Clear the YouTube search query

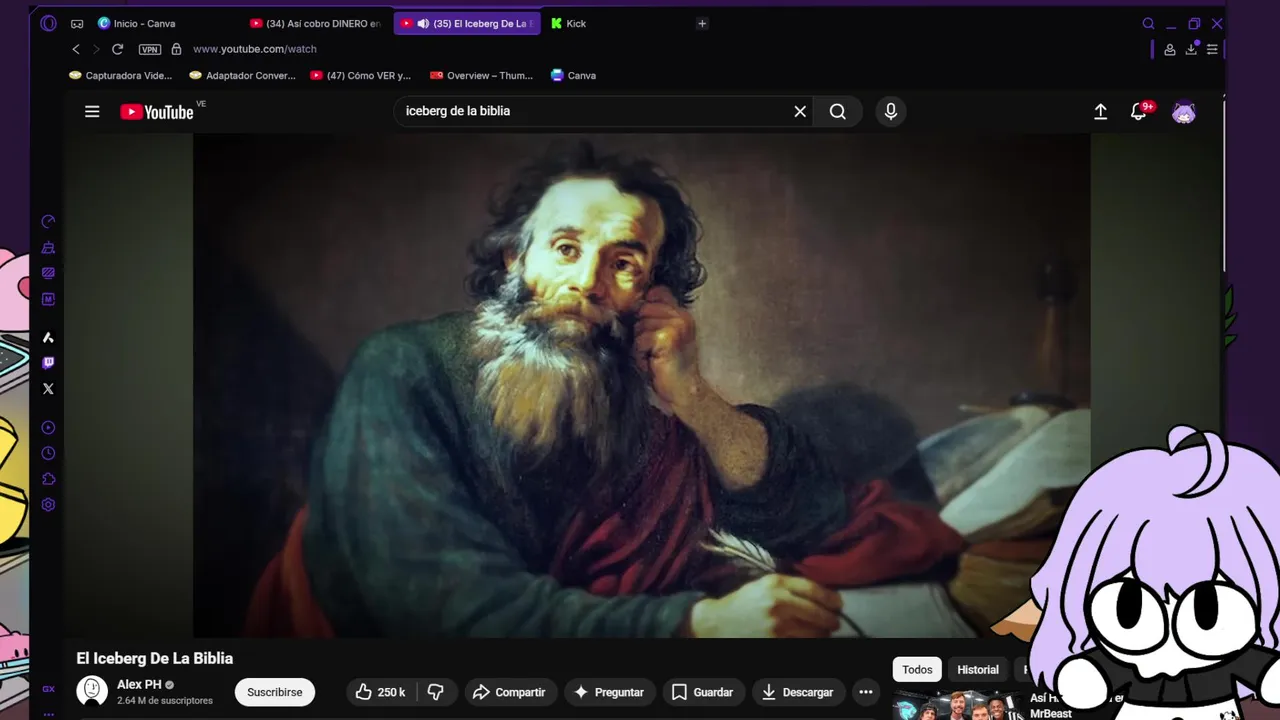800,111
